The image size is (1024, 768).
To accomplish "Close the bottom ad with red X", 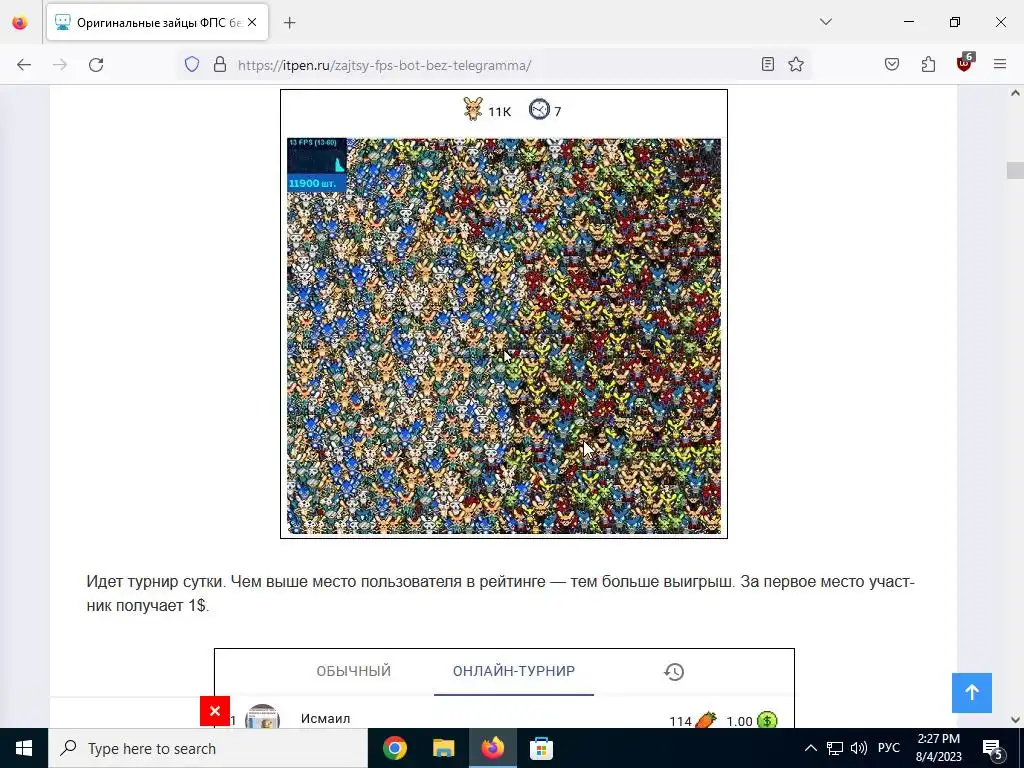I will [x=215, y=711].
